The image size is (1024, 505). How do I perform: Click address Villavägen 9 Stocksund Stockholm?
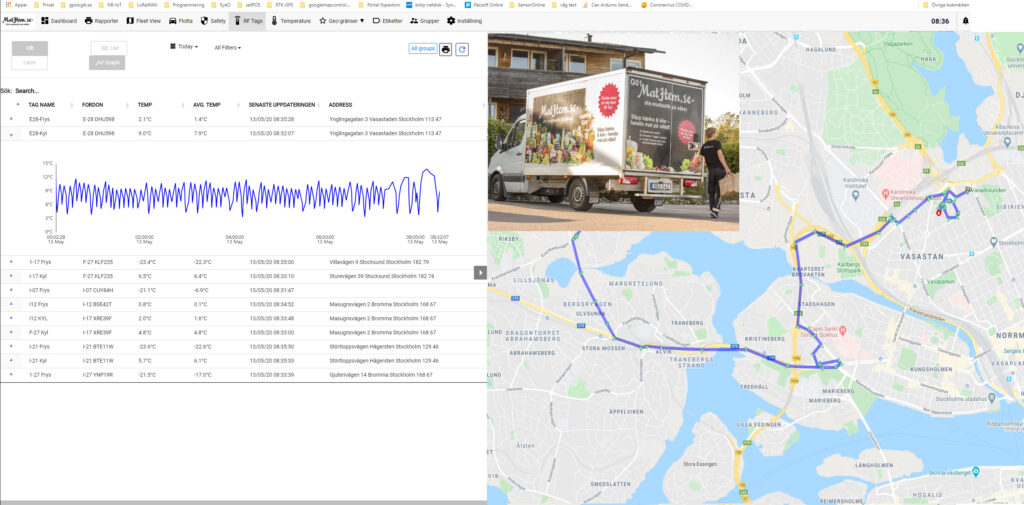click(379, 261)
